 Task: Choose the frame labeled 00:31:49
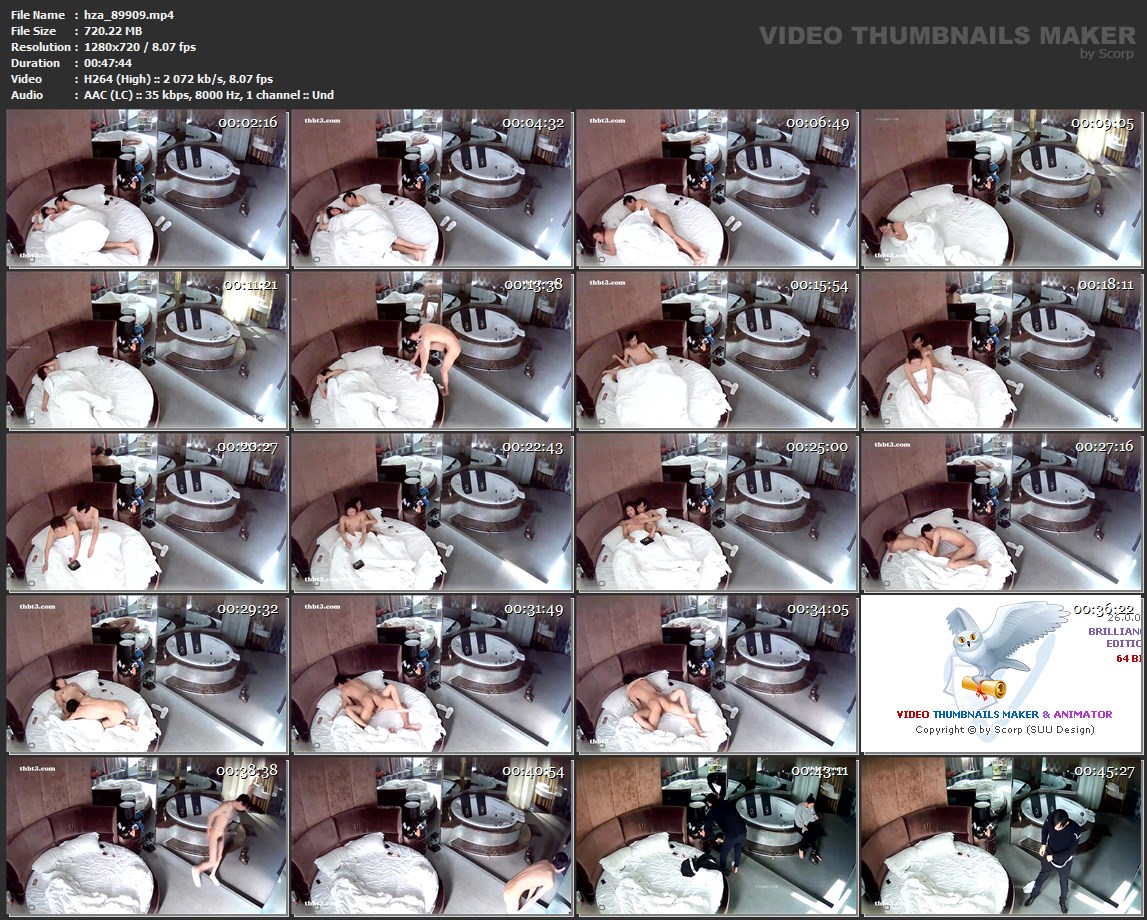click(432, 675)
